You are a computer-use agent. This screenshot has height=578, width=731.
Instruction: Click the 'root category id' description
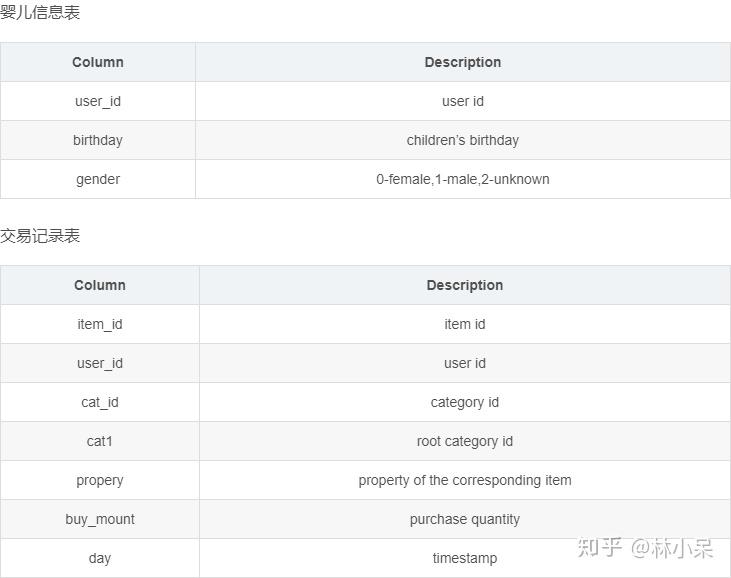[x=464, y=441]
